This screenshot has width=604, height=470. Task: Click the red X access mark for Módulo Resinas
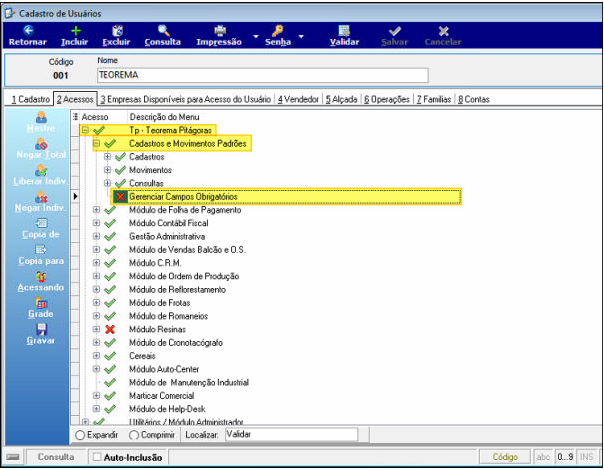click(110, 329)
